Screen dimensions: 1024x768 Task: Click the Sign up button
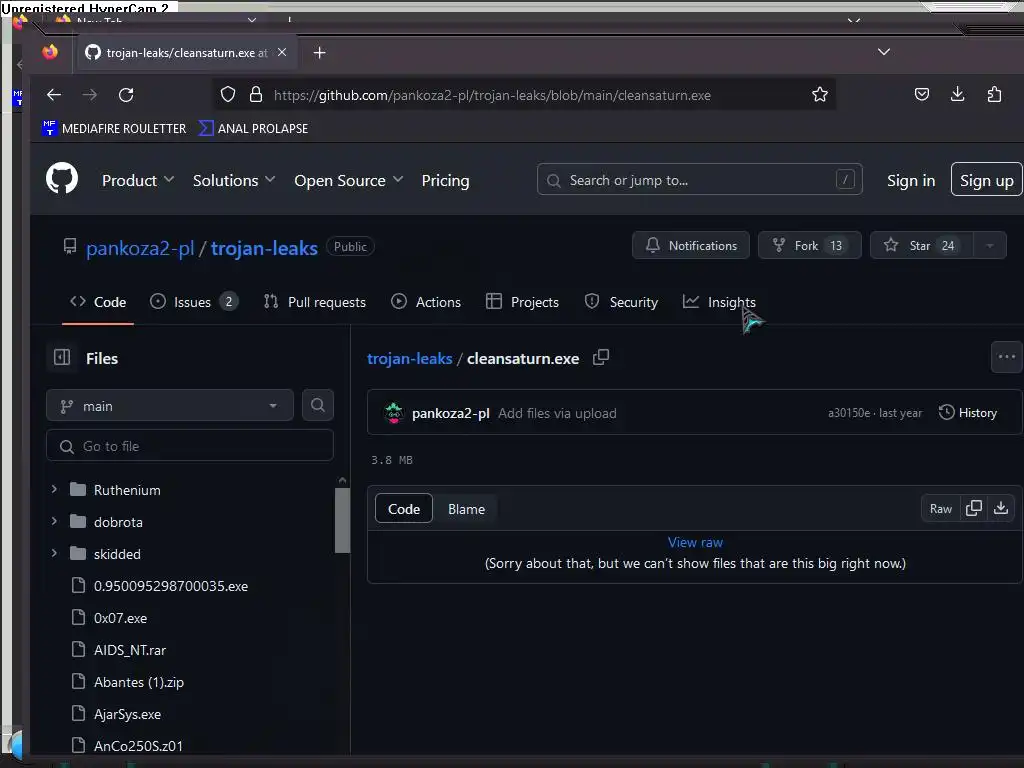coord(986,180)
